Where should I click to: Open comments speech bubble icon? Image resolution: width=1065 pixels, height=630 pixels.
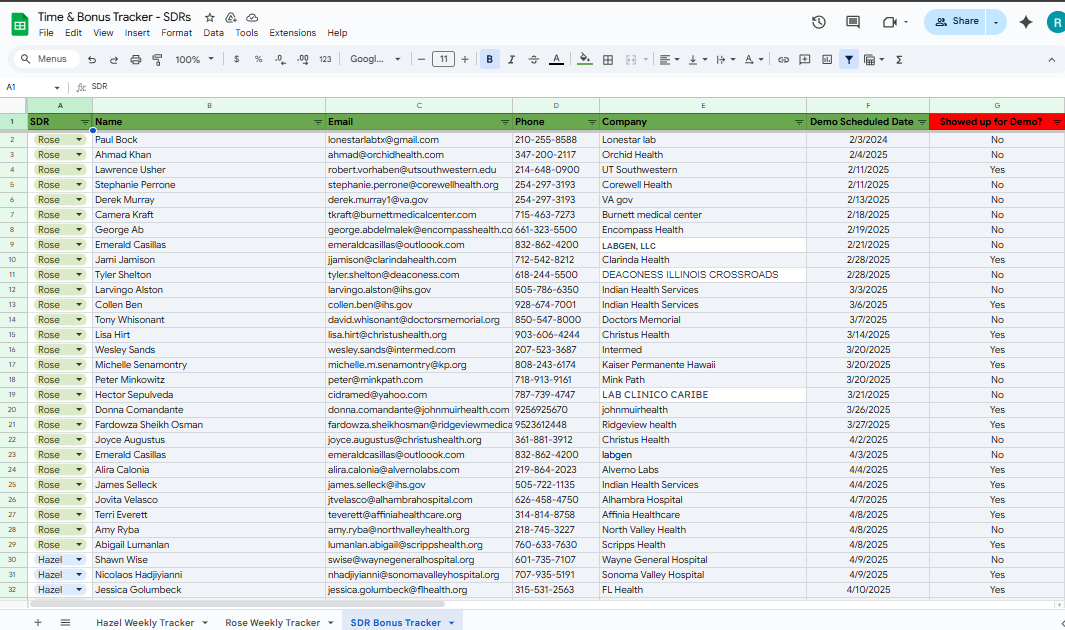853,22
